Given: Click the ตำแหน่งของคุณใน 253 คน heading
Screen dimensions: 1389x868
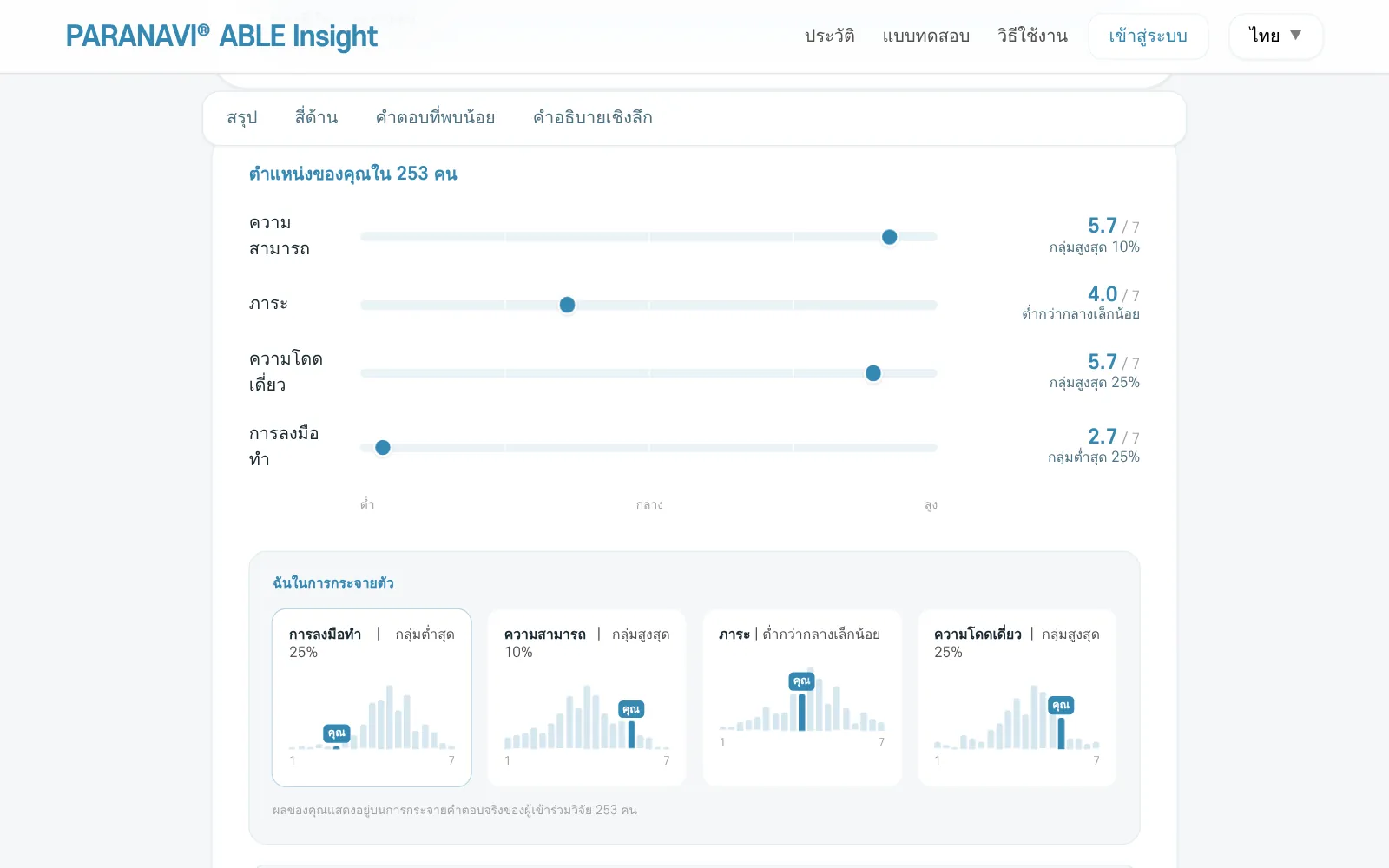Looking at the screenshot, I should 353,174.
